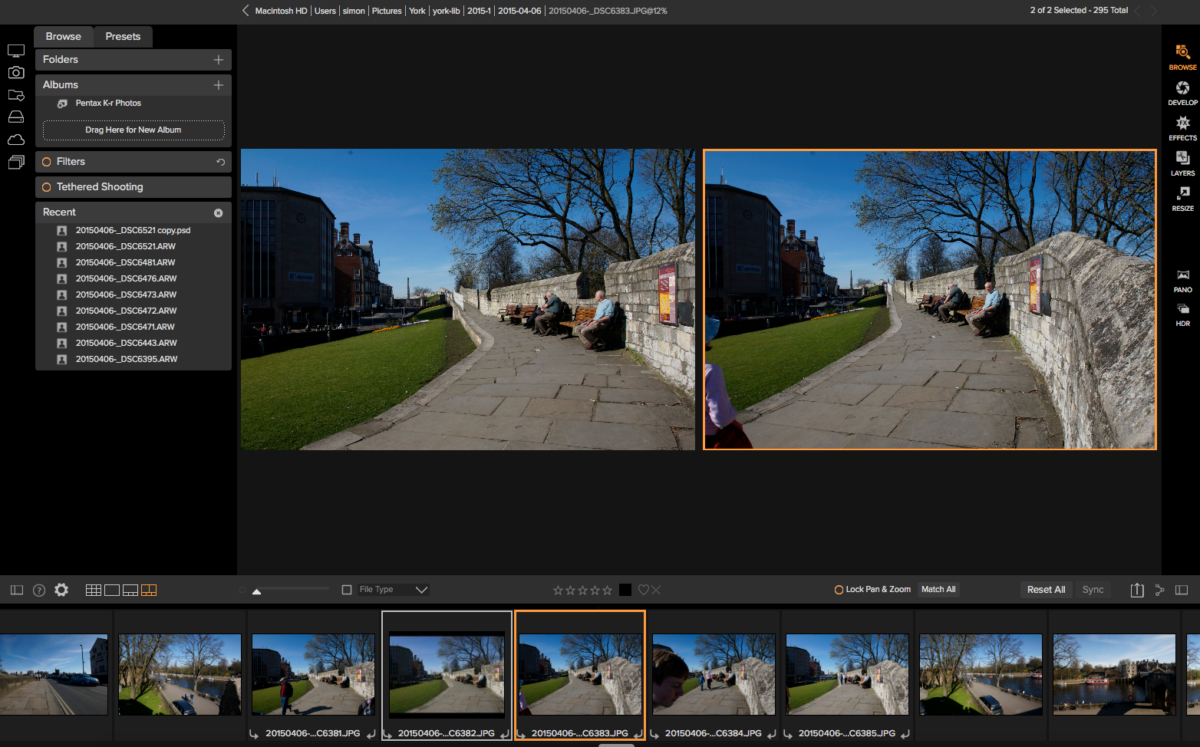Screen dimensions: 1200x747
Task: Select filmstrip thumbnail C6385.JPG
Action: [x=846, y=677]
